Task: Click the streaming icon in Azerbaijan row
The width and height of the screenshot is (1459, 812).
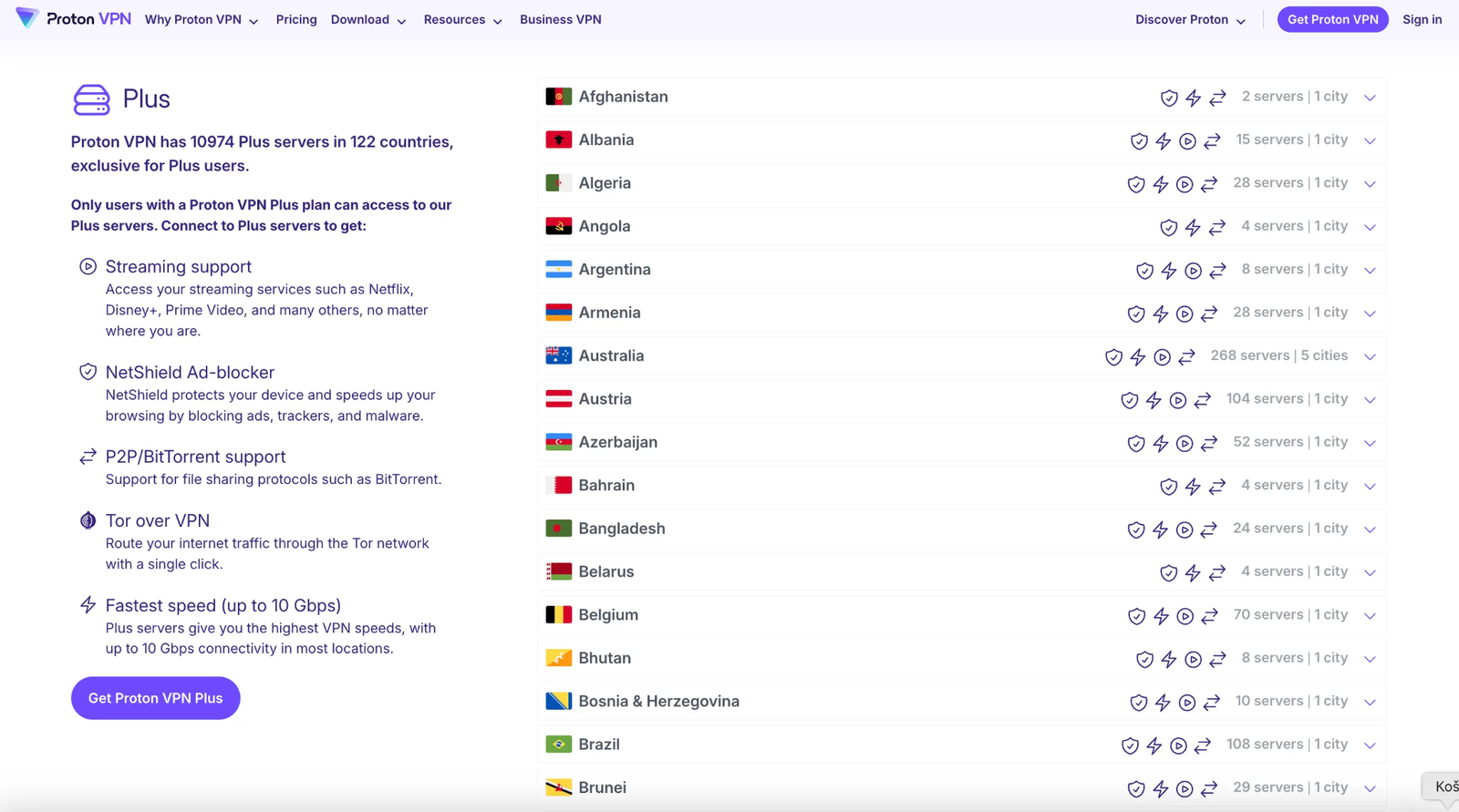Action: (x=1185, y=443)
